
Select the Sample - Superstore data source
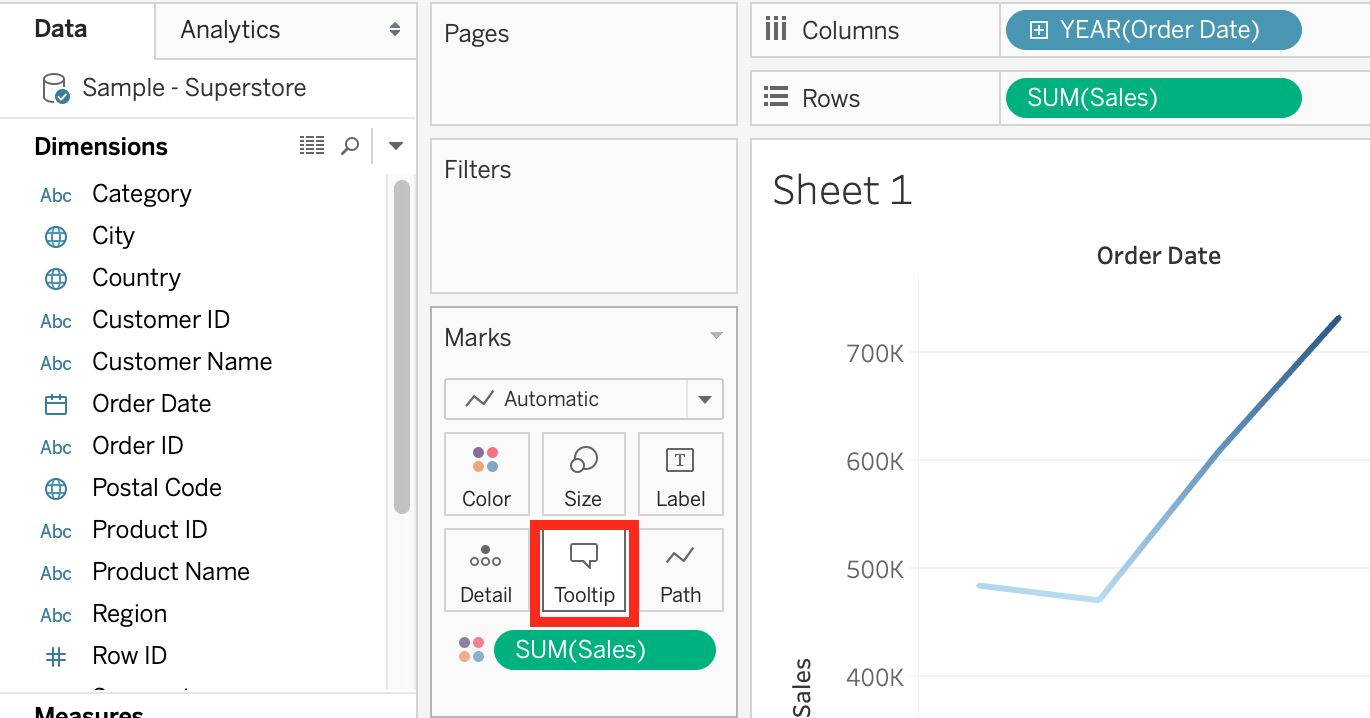(x=193, y=88)
